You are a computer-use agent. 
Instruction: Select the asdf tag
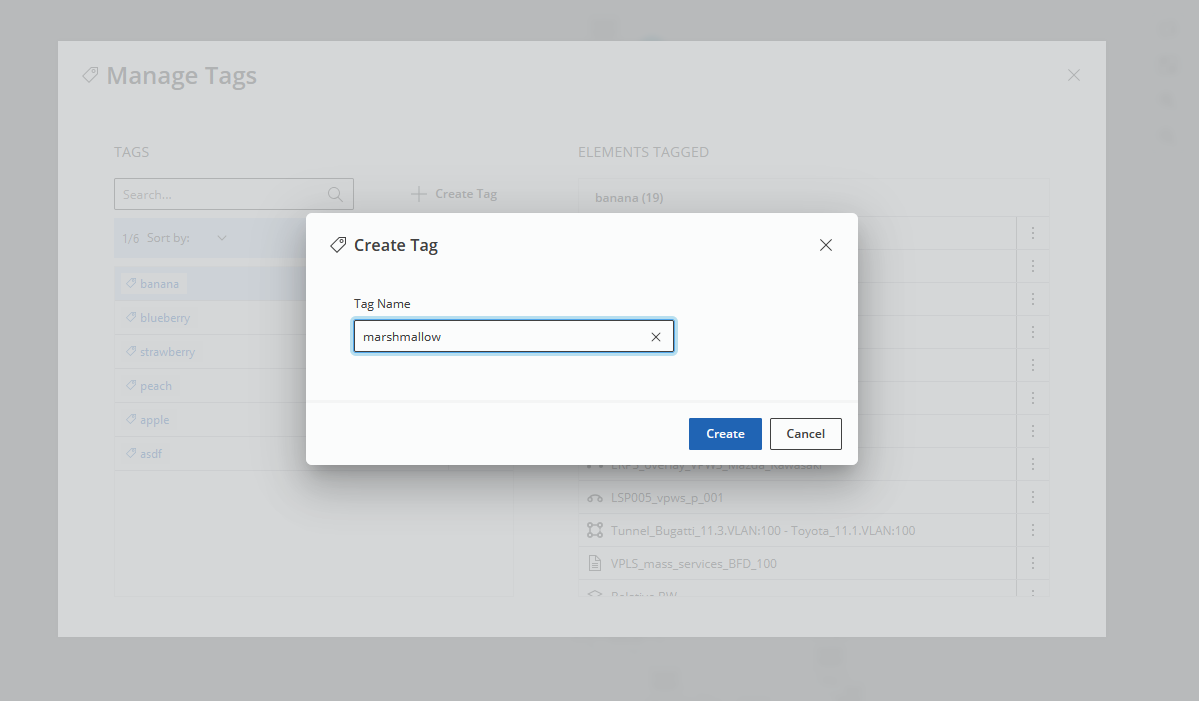point(150,454)
